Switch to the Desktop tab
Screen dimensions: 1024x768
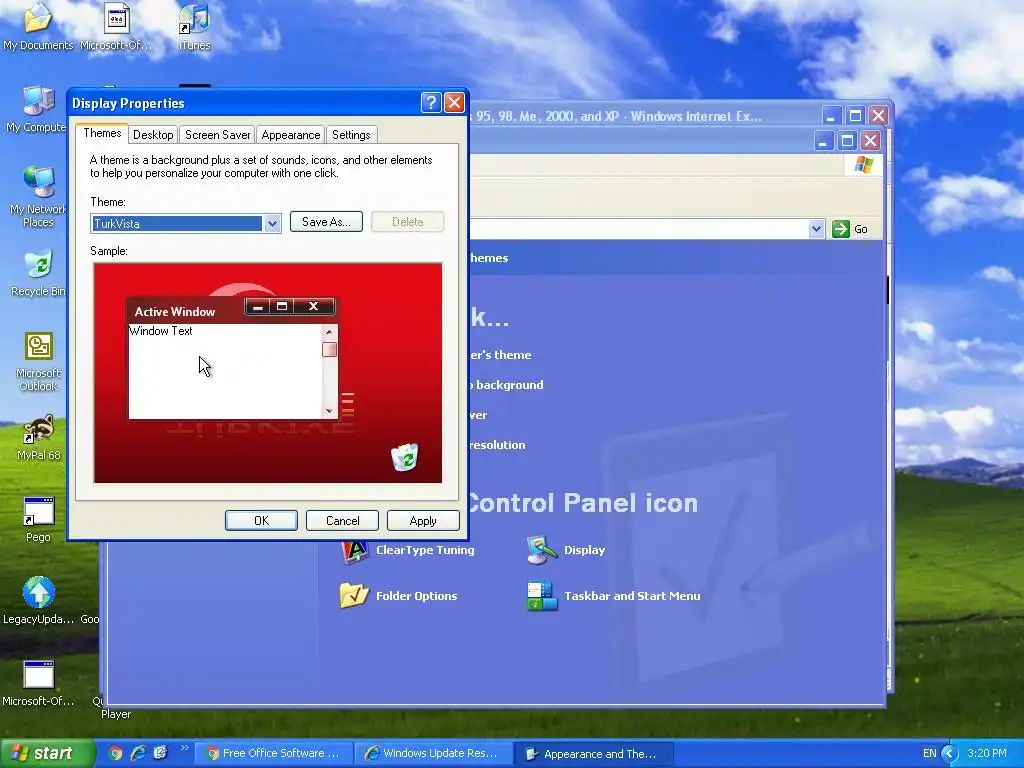(x=153, y=135)
